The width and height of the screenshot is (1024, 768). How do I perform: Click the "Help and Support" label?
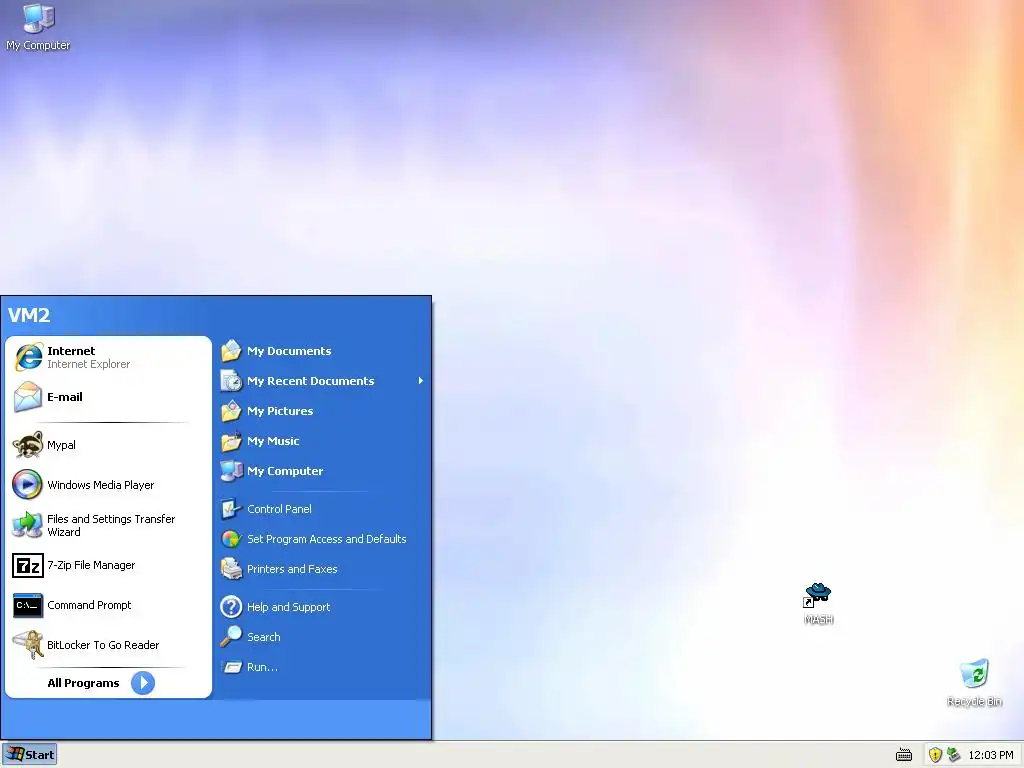[x=288, y=607]
